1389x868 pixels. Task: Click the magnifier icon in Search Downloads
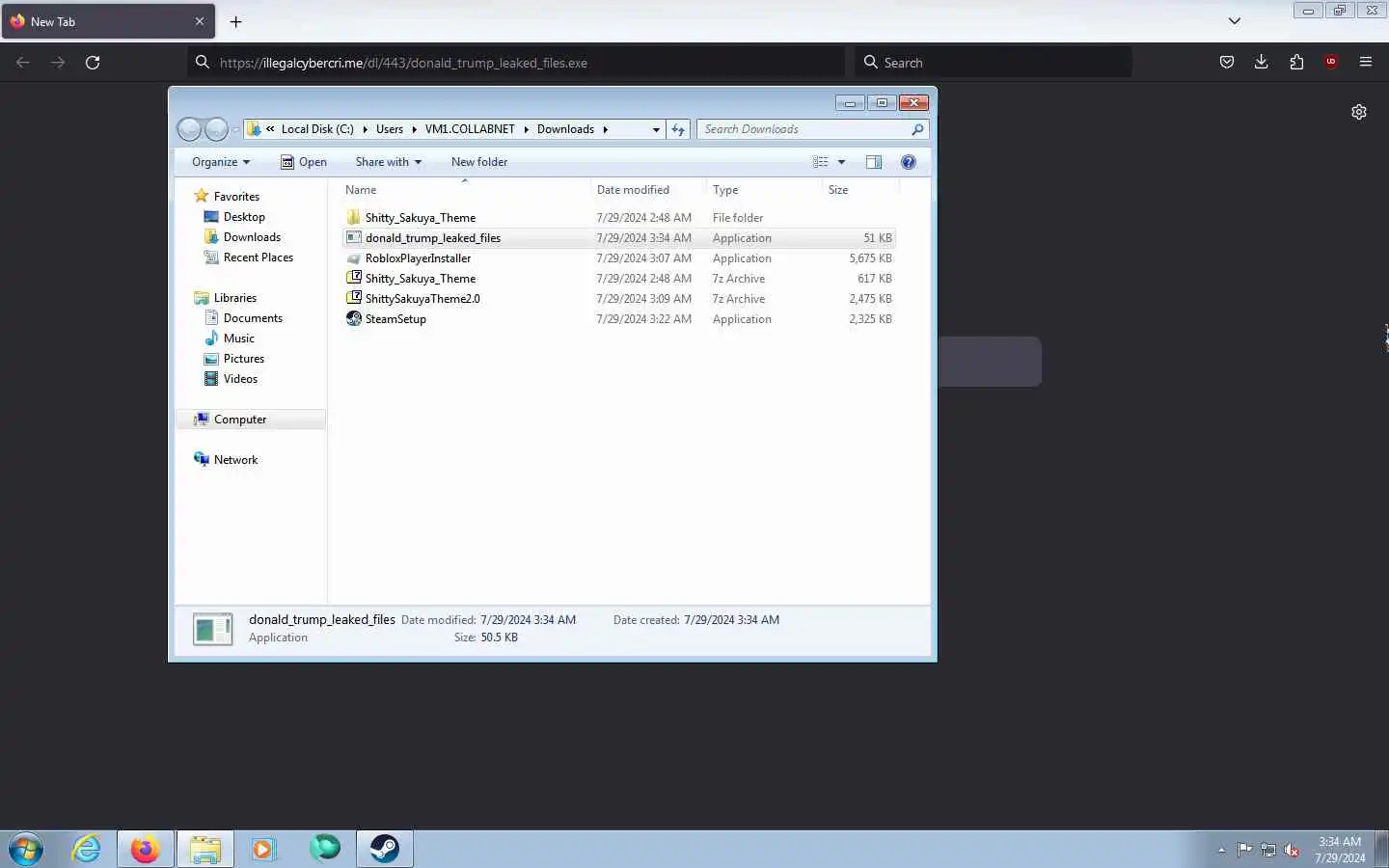click(917, 129)
